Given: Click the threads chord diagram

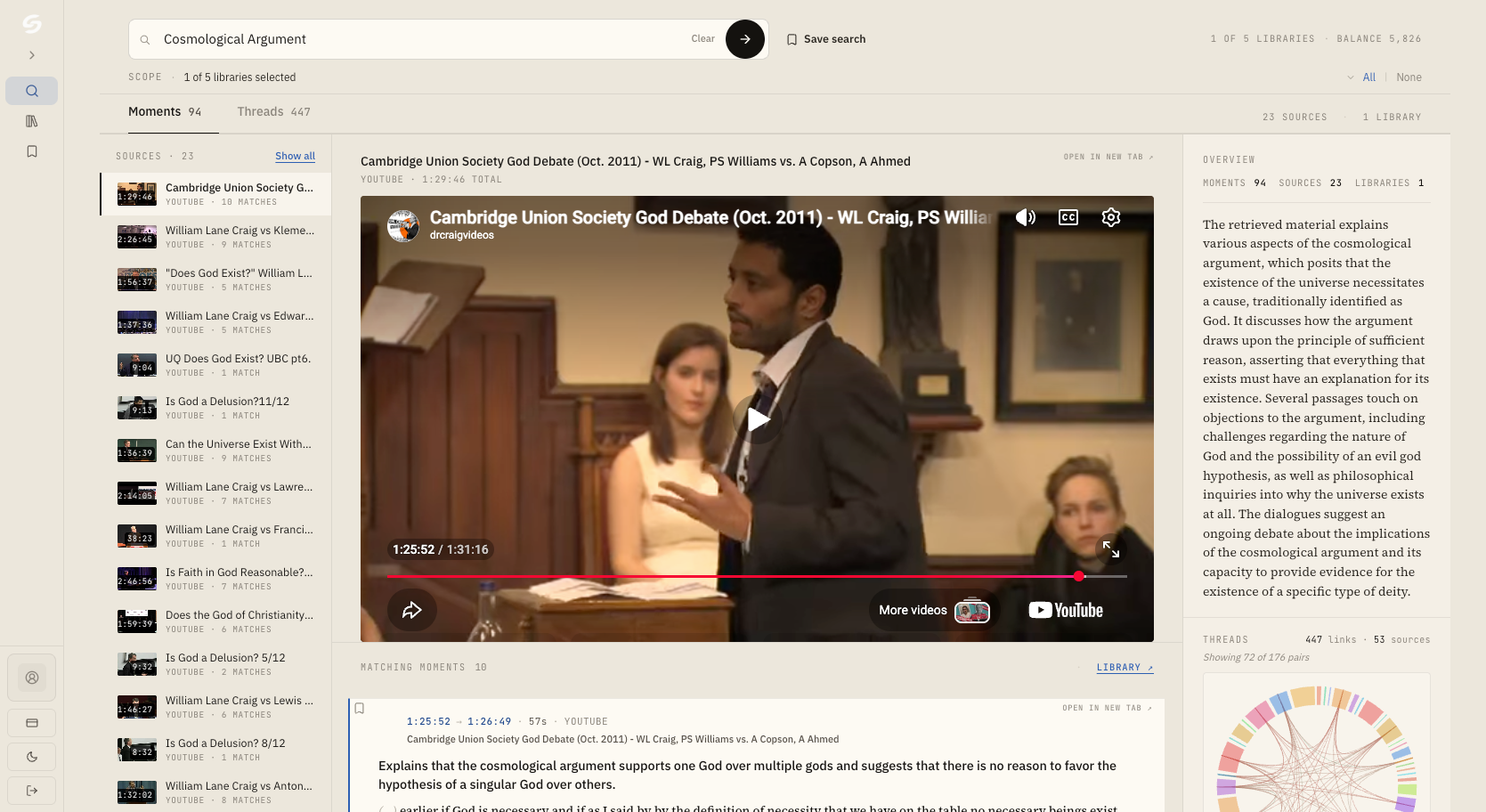Looking at the screenshot, I should click(x=1316, y=748).
